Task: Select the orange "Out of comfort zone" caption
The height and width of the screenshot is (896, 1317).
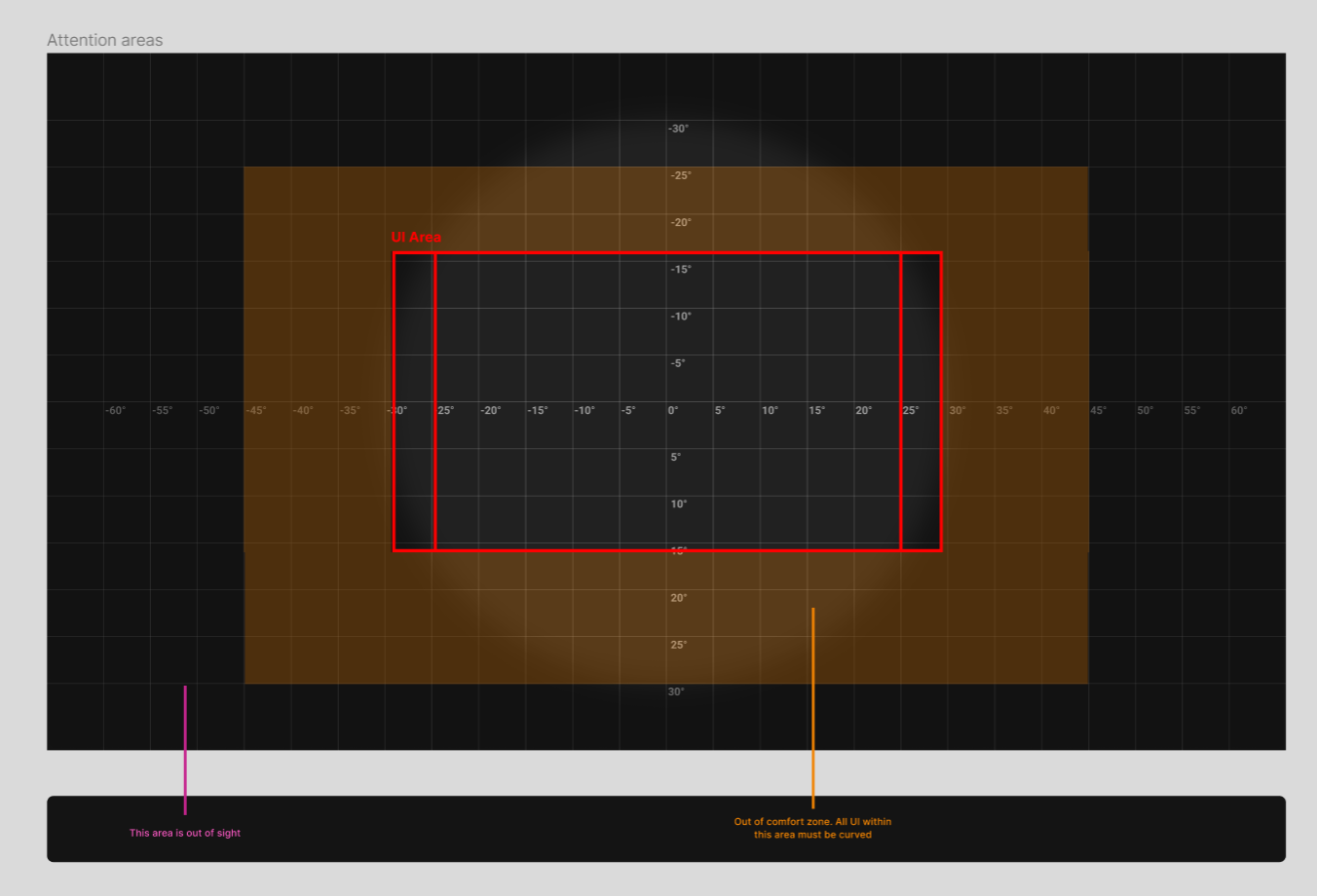Action: (x=812, y=828)
